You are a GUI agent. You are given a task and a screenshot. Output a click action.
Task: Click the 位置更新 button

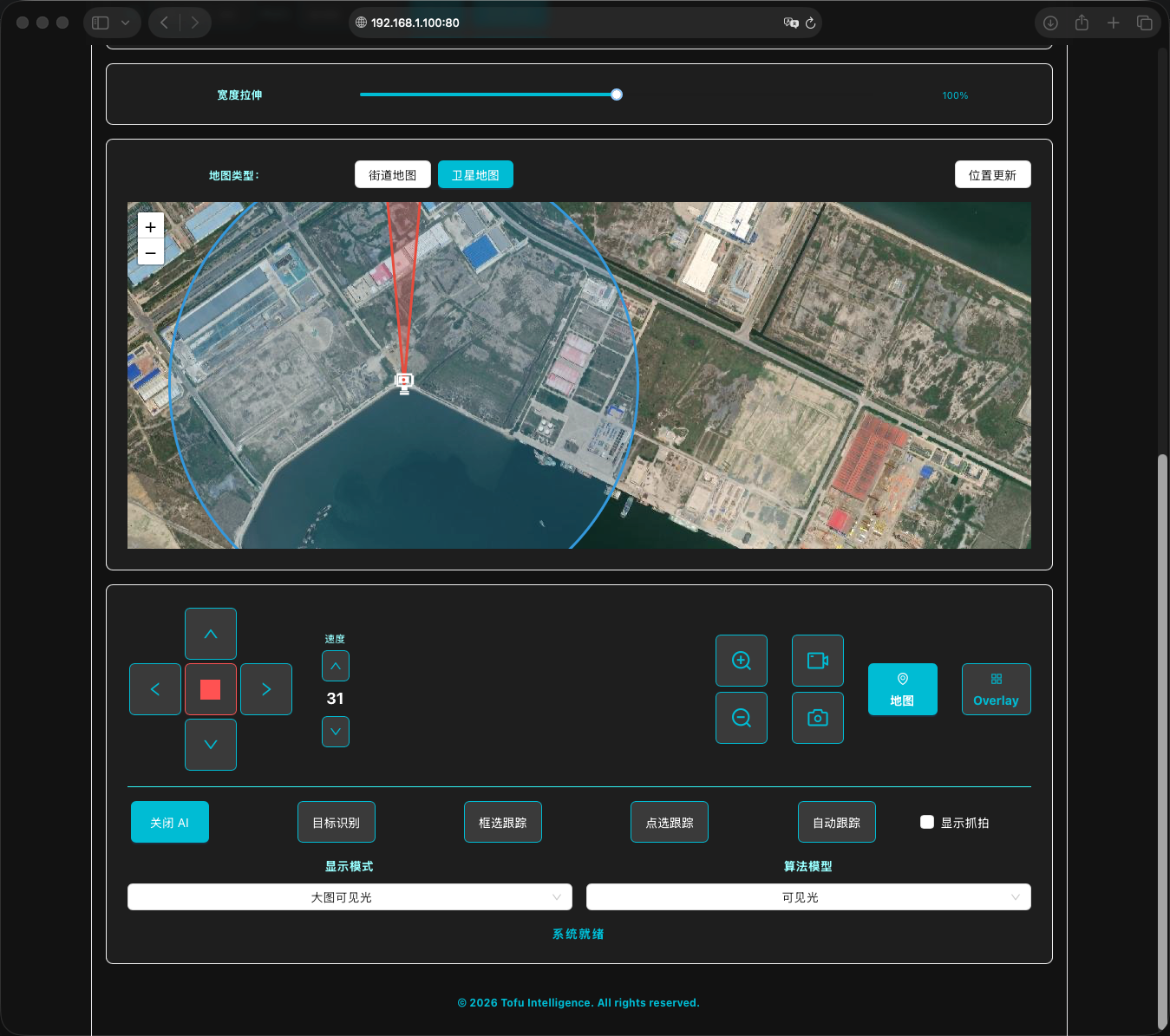click(992, 174)
